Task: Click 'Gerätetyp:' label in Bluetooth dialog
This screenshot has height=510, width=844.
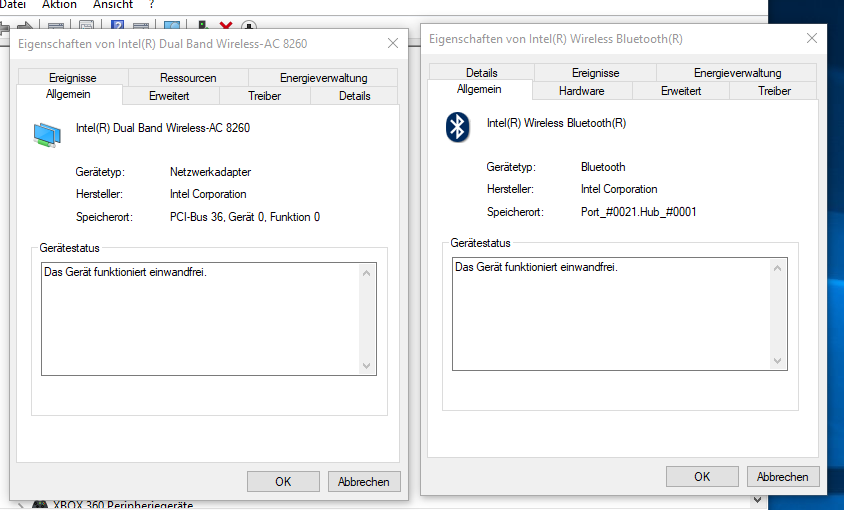Action: [511, 167]
